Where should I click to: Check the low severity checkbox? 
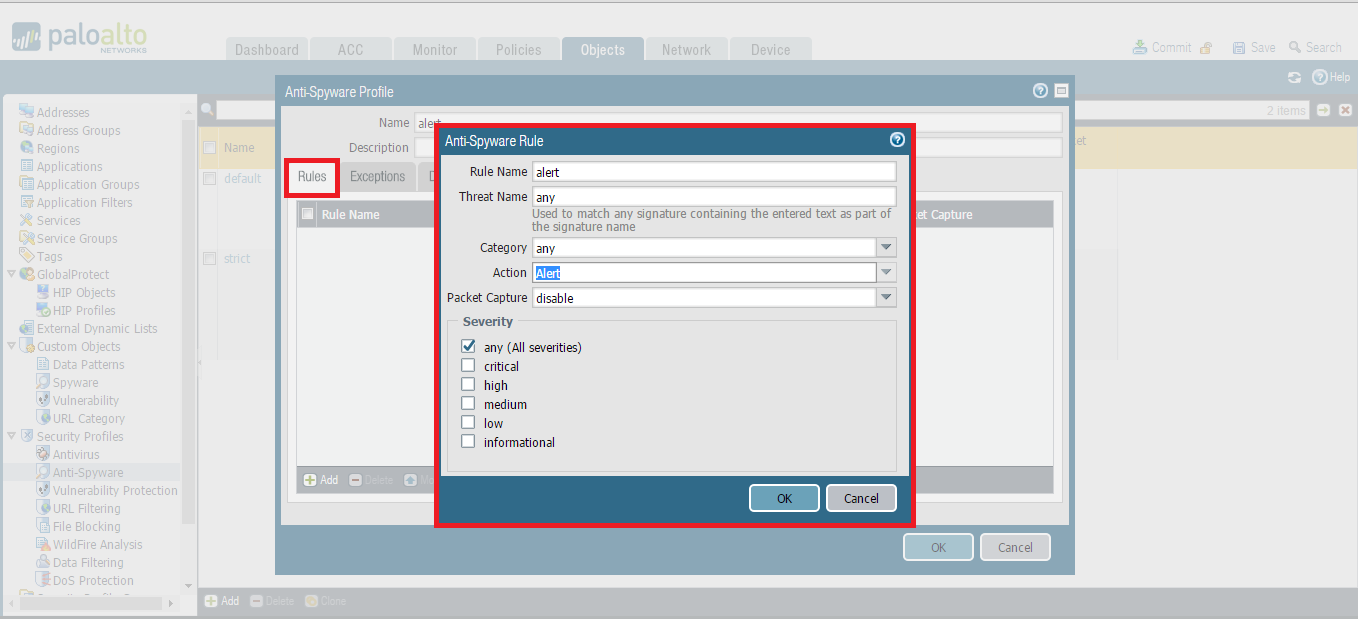point(468,422)
